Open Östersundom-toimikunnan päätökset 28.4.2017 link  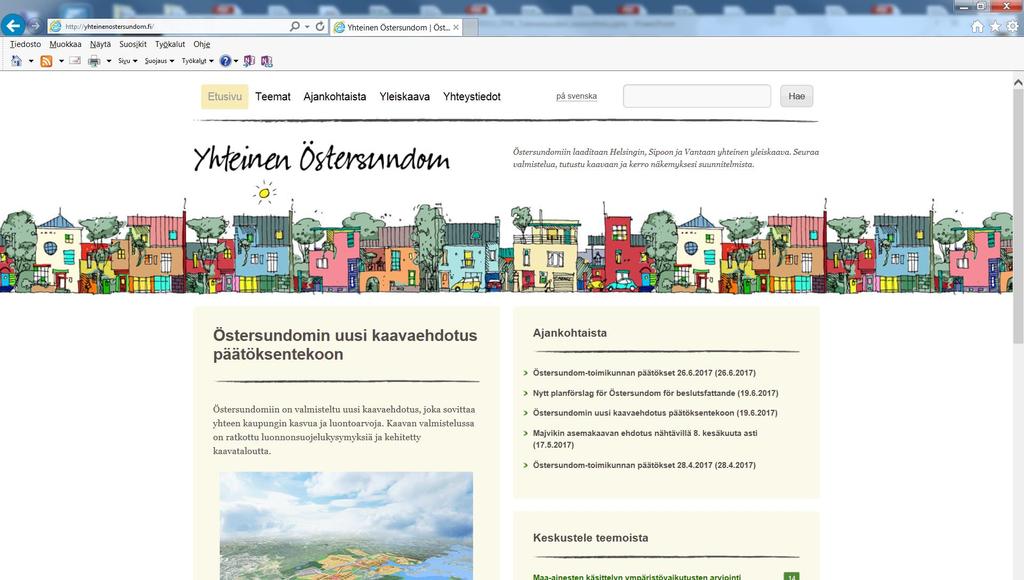point(644,465)
